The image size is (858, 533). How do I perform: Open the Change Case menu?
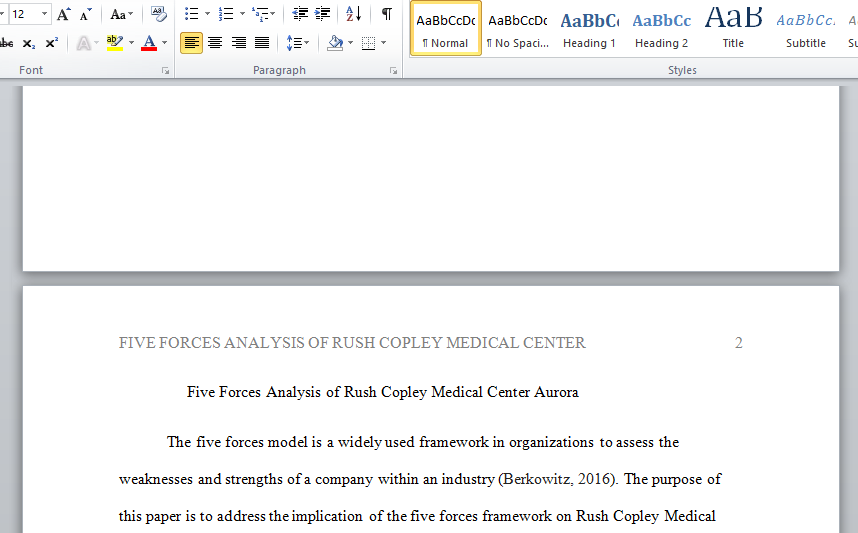[121, 14]
